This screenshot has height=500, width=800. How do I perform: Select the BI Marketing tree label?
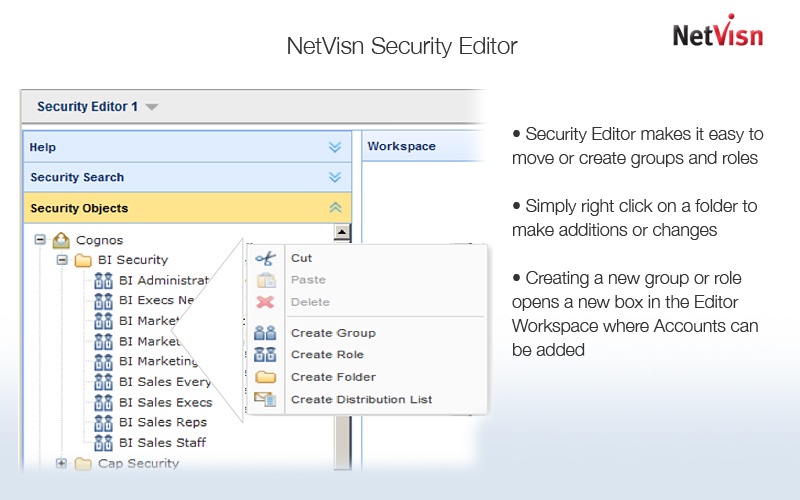pyautogui.click(x=158, y=361)
